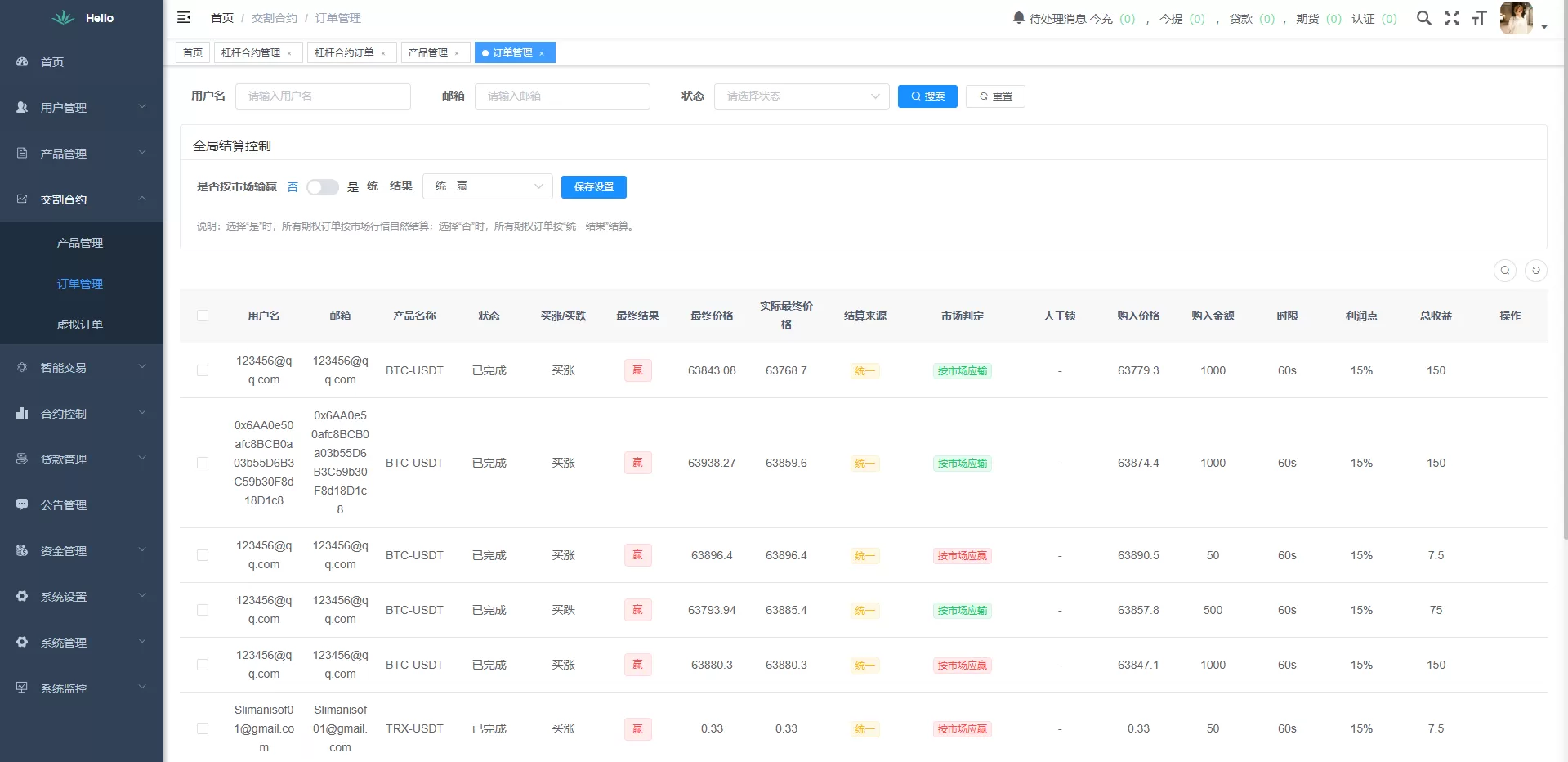The width and height of the screenshot is (1568, 762).
Task: Click the 系统监控 monitor icon in sidebar
Action: click(22, 688)
